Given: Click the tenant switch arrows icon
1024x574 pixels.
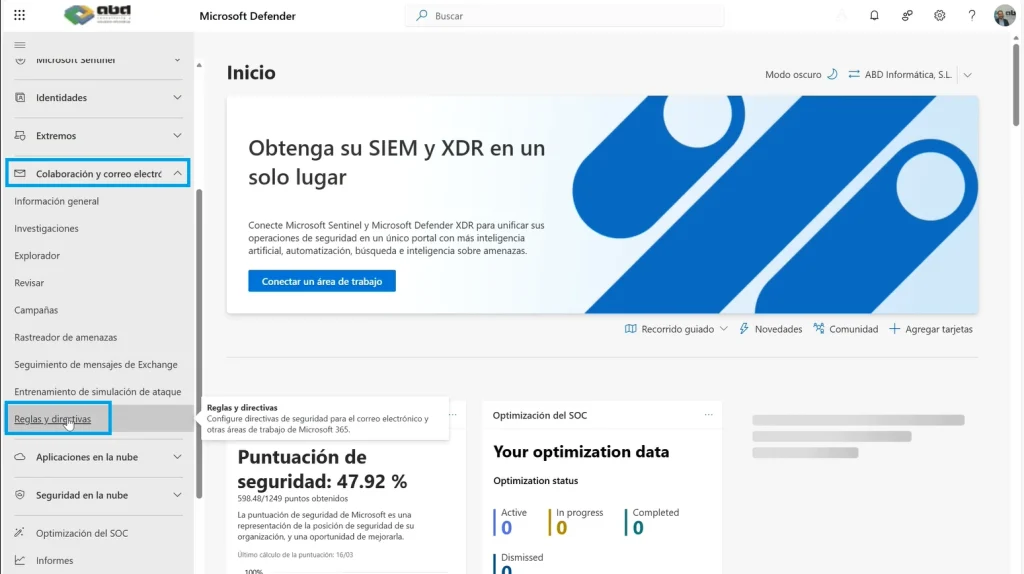Looking at the screenshot, I should pyautogui.click(x=854, y=74).
